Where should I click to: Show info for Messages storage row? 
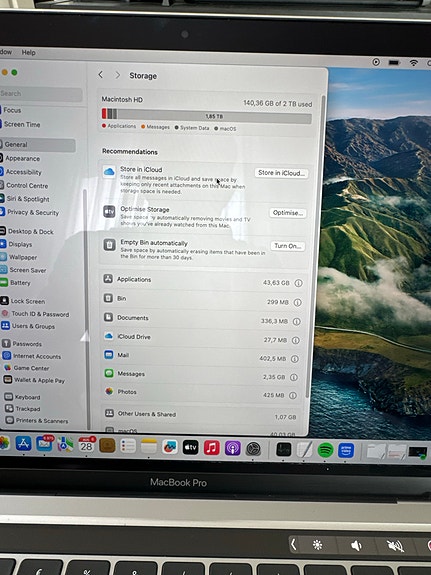tap(293, 377)
